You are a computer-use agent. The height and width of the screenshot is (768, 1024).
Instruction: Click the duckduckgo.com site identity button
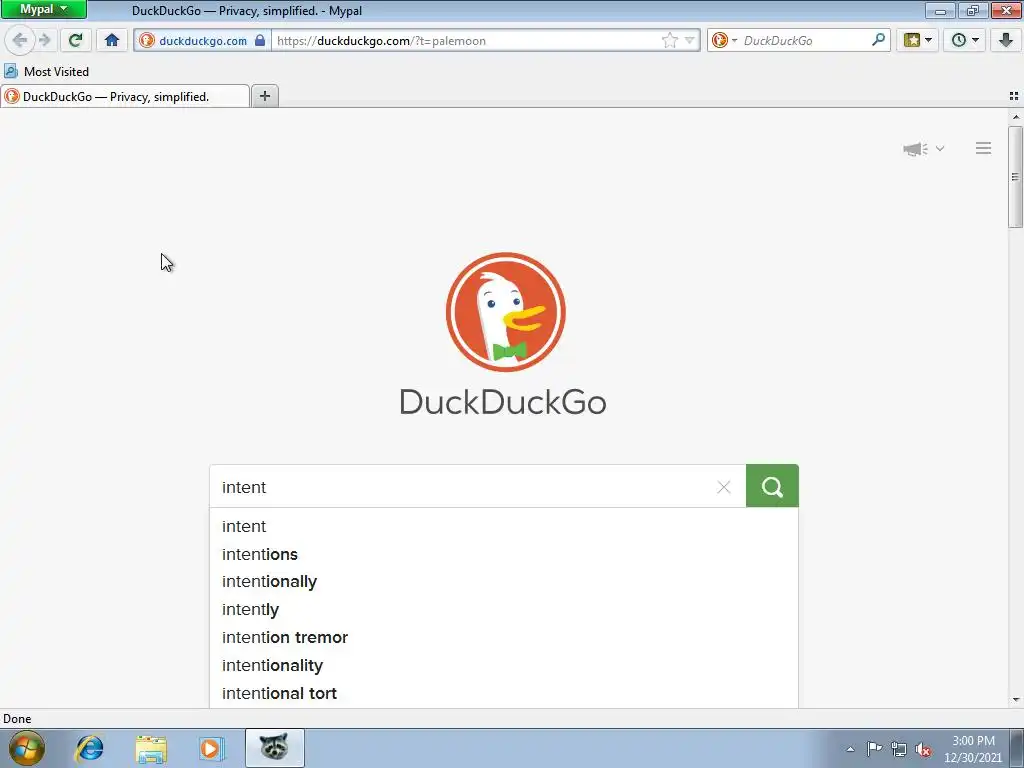click(x=203, y=40)
